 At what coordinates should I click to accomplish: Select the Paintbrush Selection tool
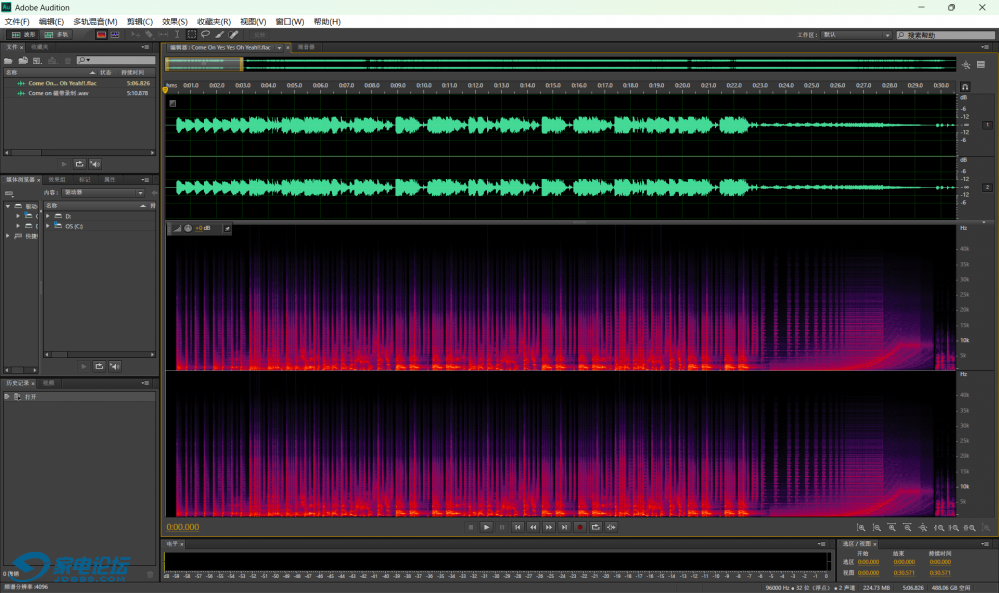219,34
